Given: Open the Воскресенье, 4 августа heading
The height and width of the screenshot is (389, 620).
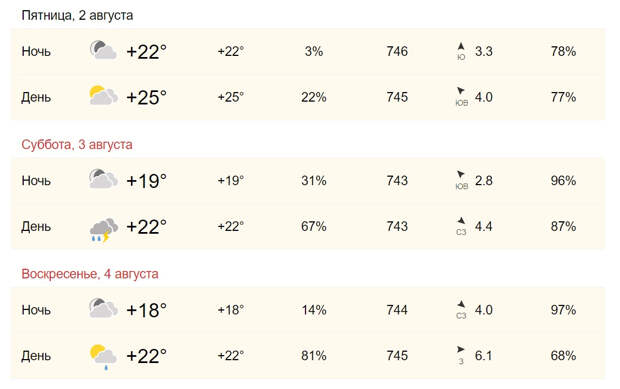Looking at the screenshot, I should coord(90,274).
